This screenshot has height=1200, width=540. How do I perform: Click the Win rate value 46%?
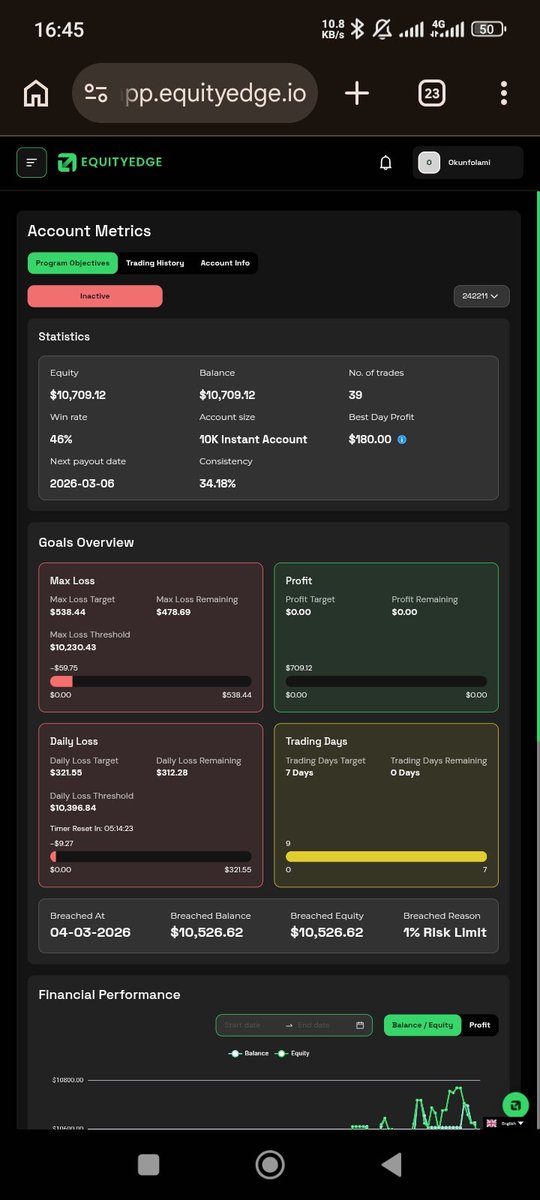[61, 439]
